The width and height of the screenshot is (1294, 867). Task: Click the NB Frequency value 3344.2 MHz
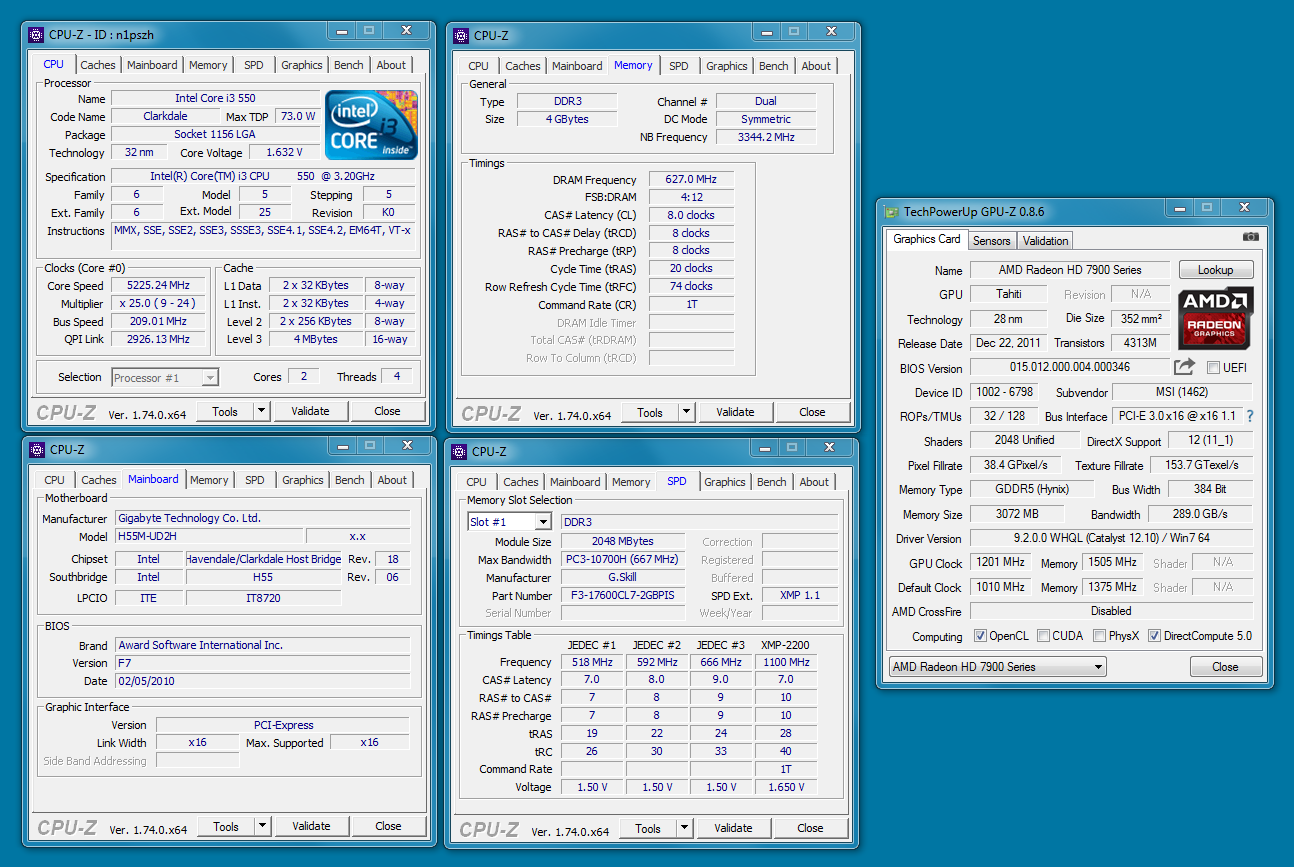[x=766, y=137]
